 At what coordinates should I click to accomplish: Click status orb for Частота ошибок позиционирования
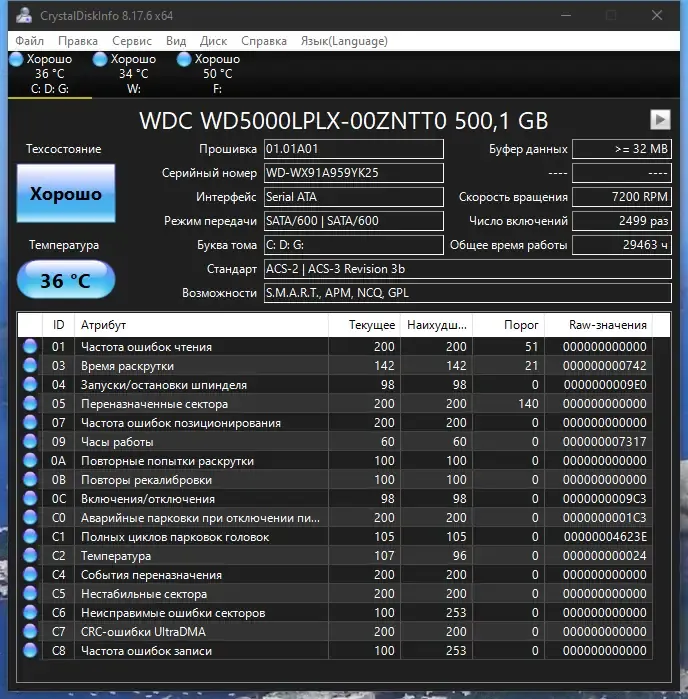[x=30, y=422]
